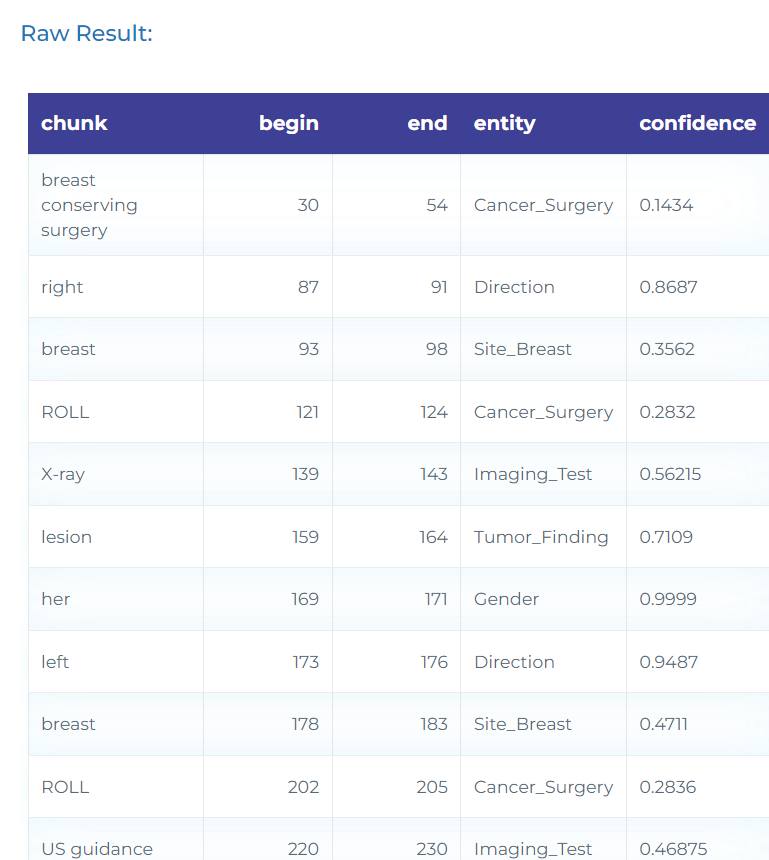Image resolution: width=769 pixels, height=860 pixels.
Task: Click confidence value 0.1434
Action: pyautogui.click(x=666, y=205)
